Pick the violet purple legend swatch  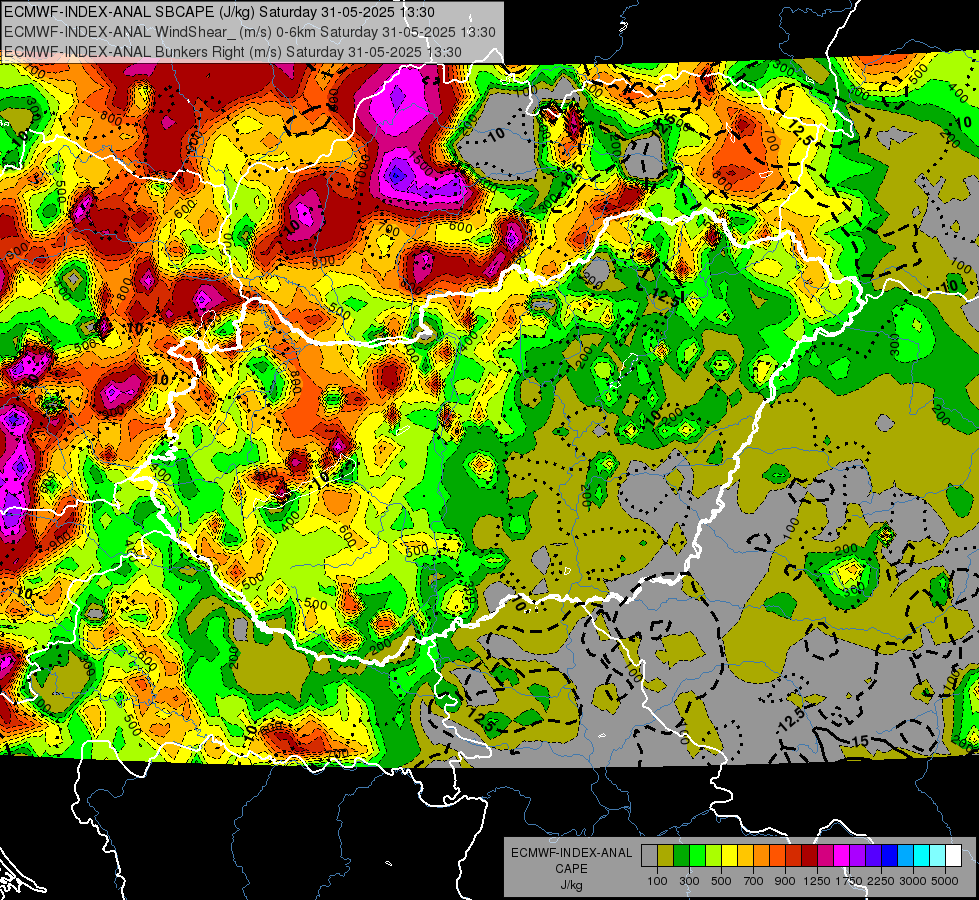[858, 856]
